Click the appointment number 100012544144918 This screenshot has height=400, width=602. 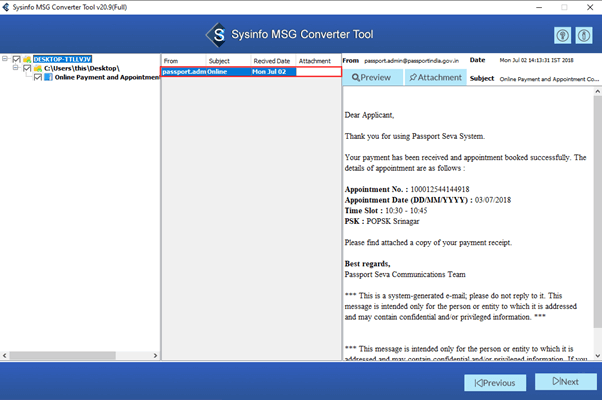point(440,189)
